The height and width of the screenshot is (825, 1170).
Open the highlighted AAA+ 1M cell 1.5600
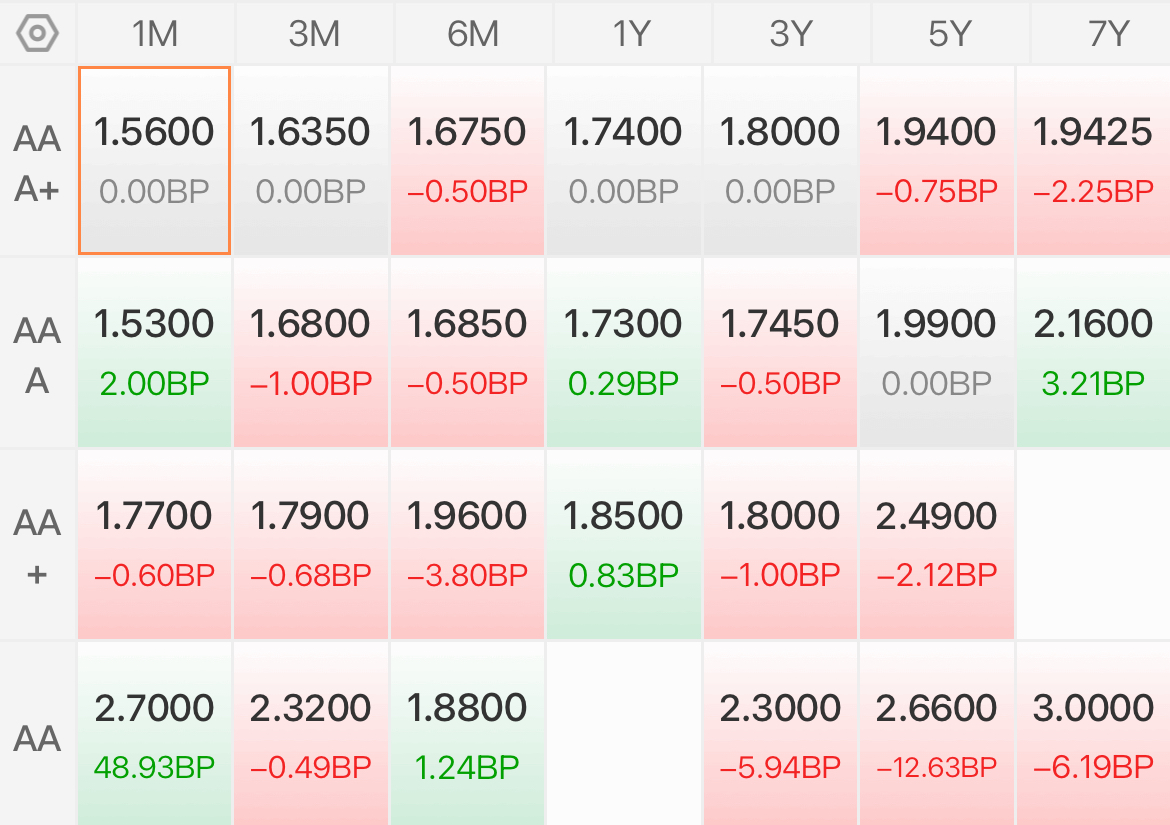coord(154,160)
